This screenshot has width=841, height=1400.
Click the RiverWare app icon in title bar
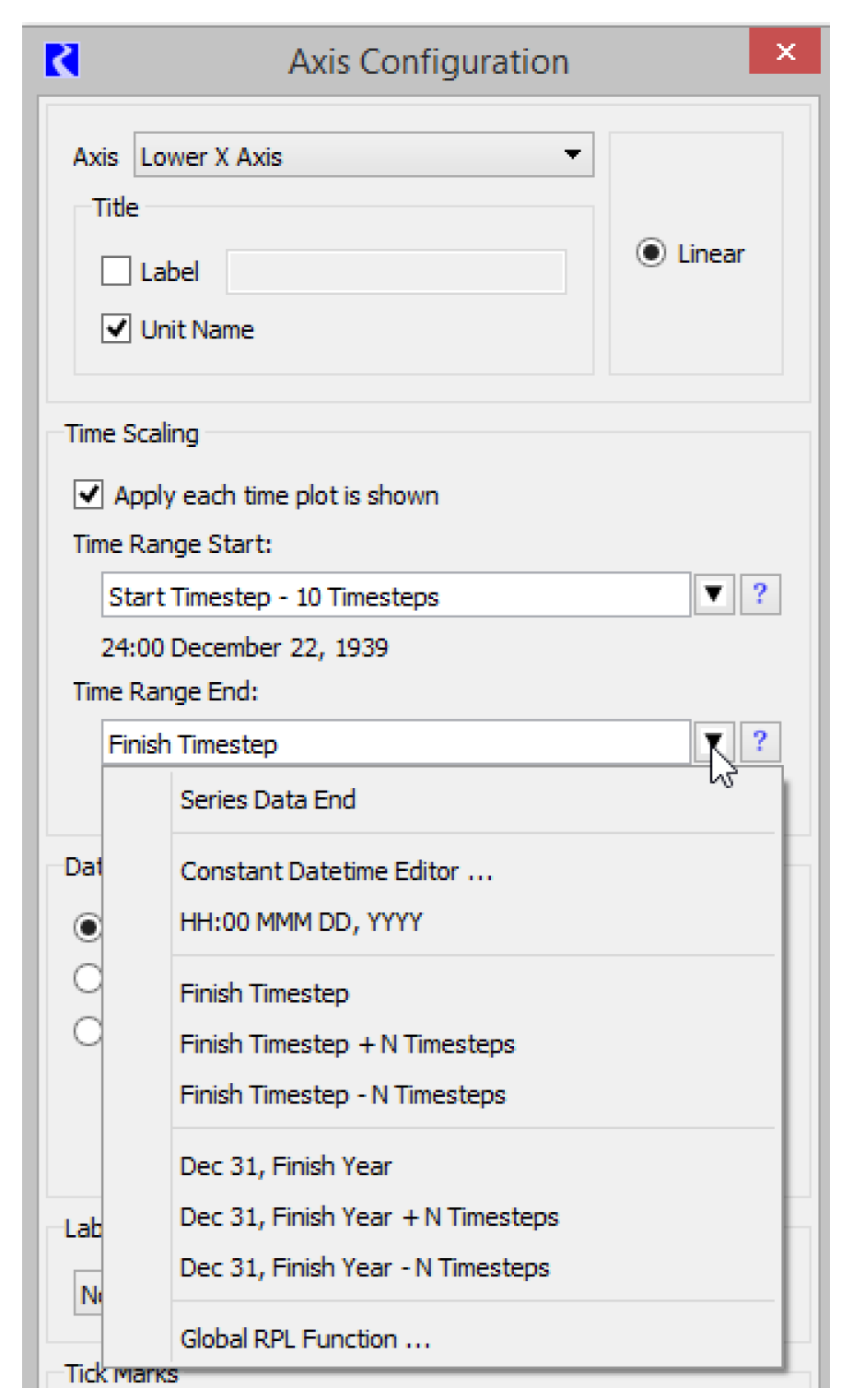(62, 61)
